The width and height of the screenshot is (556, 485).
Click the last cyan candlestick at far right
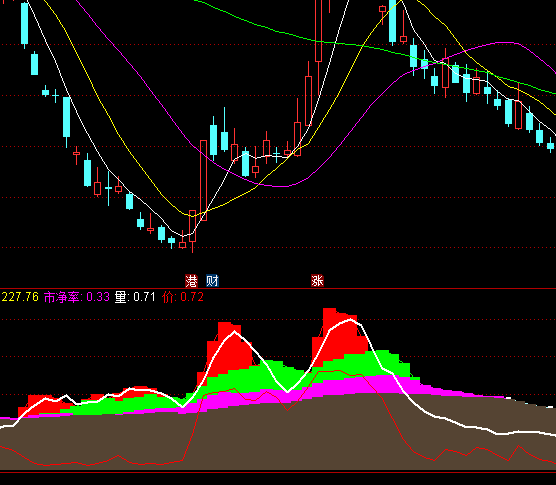tap(550, 145)
